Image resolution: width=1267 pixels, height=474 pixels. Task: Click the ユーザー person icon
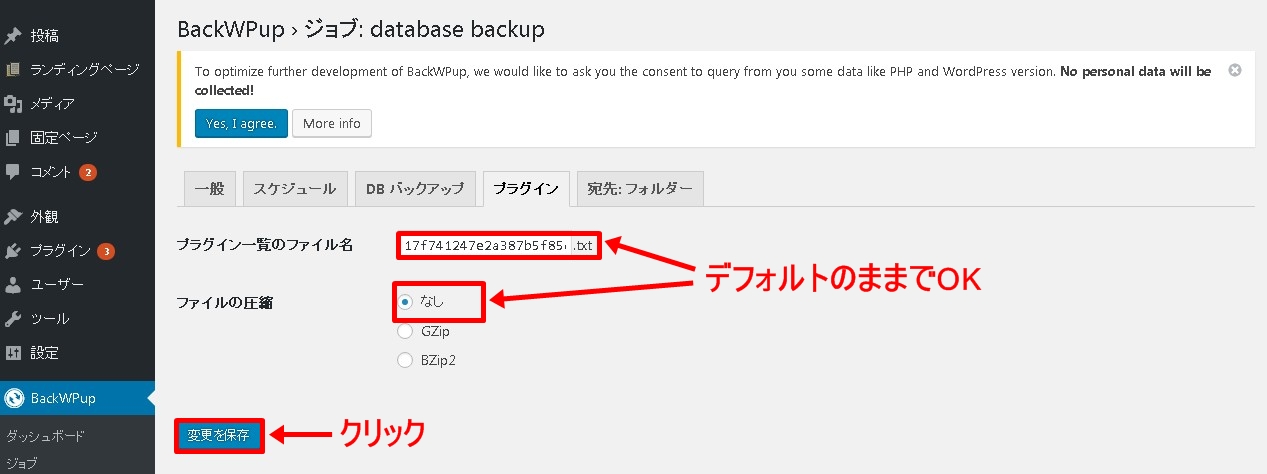coord(13,285)
